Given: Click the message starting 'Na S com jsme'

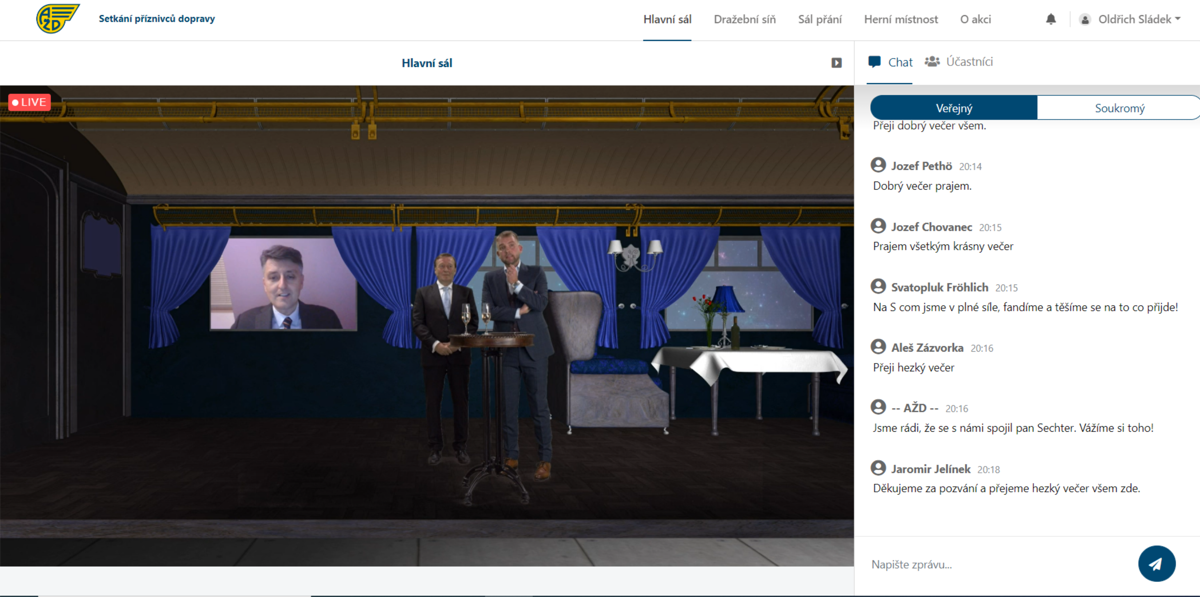Looking at the screenshot, I should (x=1025, y=307).
